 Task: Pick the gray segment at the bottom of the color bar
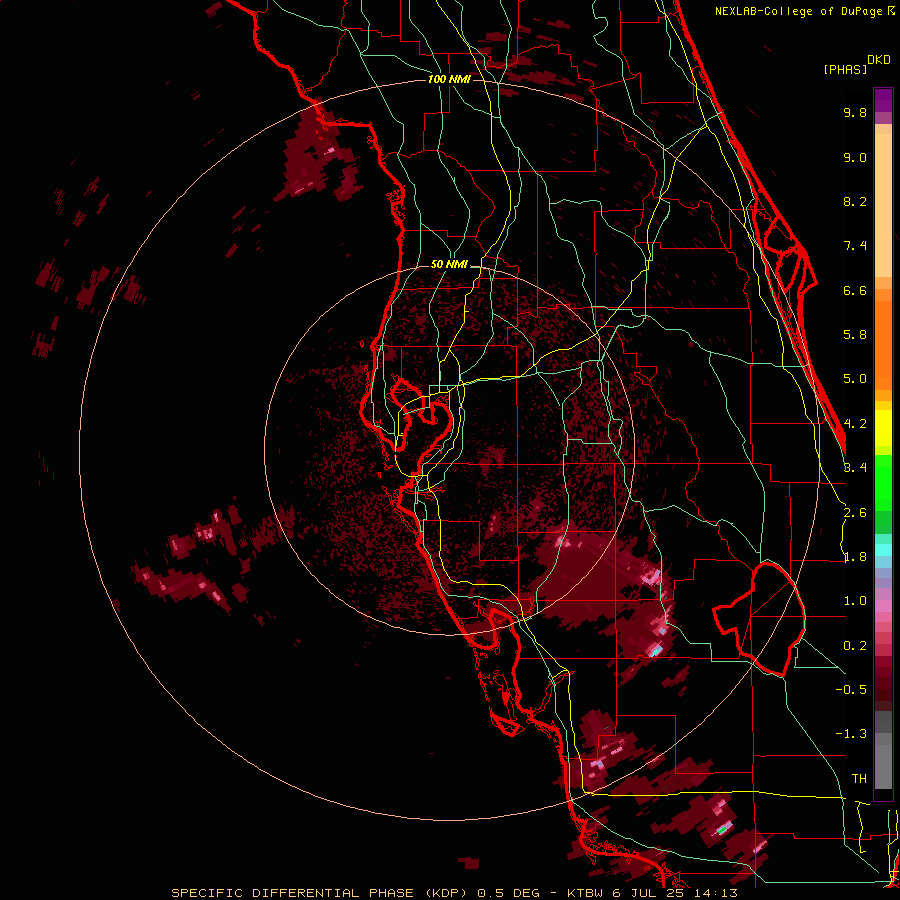(x=883, y=752)
